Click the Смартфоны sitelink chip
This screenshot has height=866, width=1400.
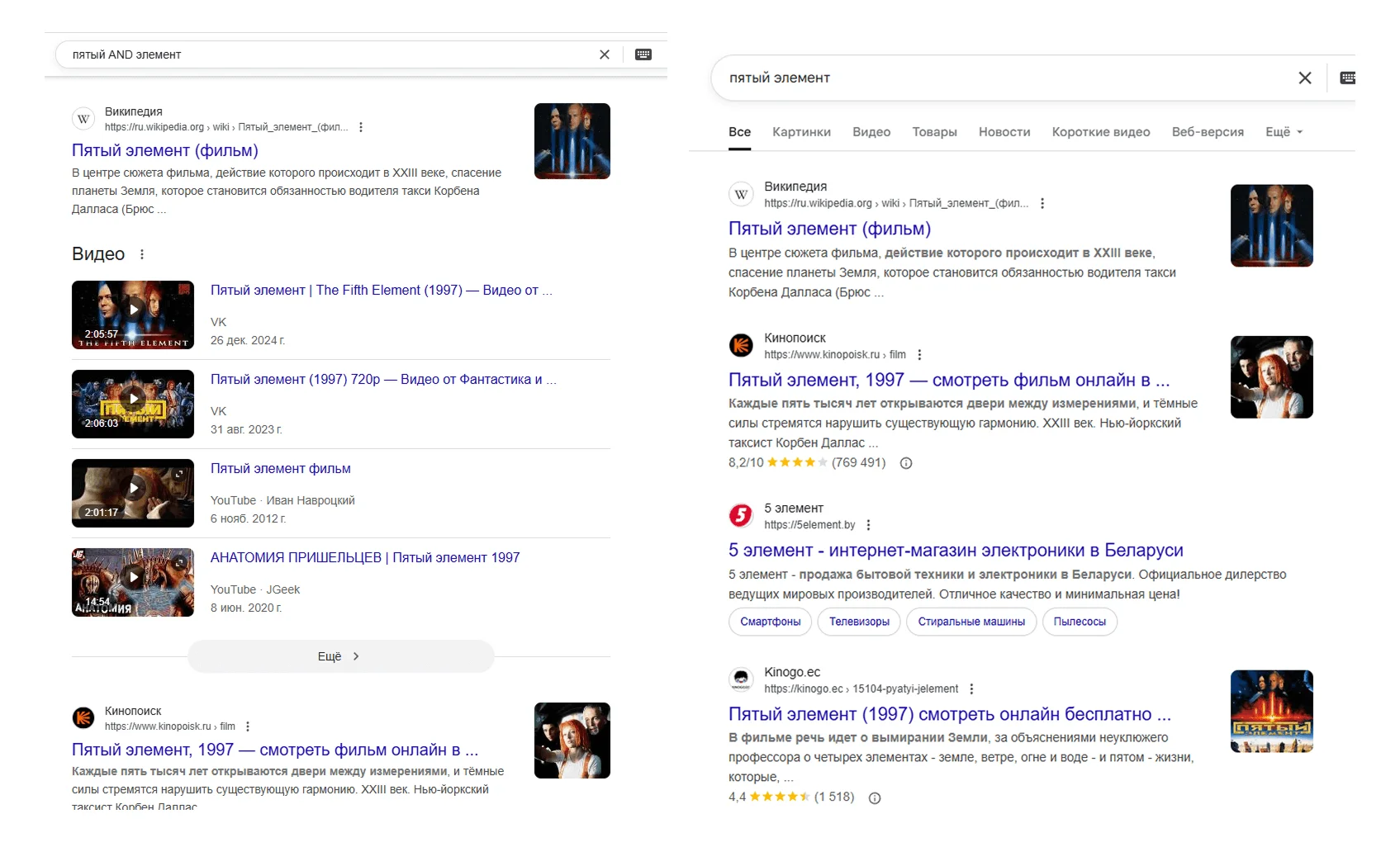click(x=770, y=622)
